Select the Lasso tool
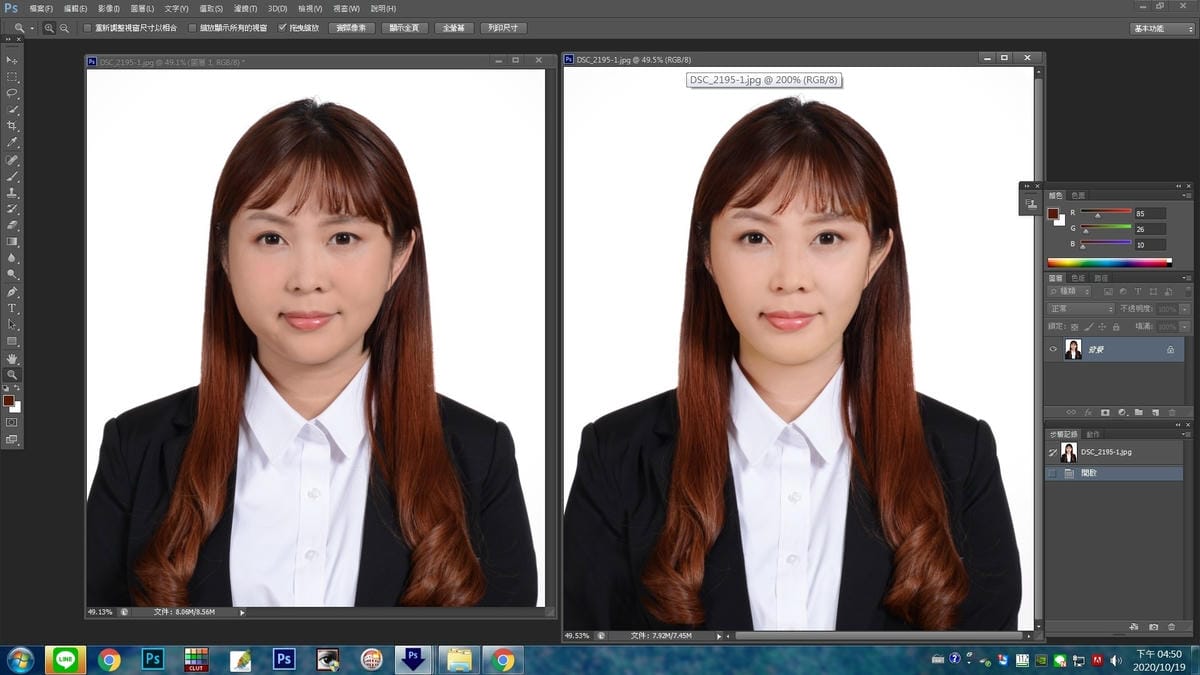Viewport: 1200px width, 675px height. coord(12,93)
